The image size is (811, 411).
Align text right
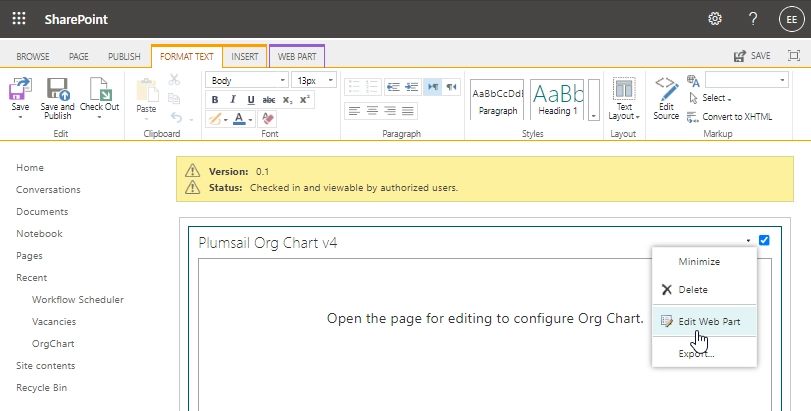click(390, 111)
